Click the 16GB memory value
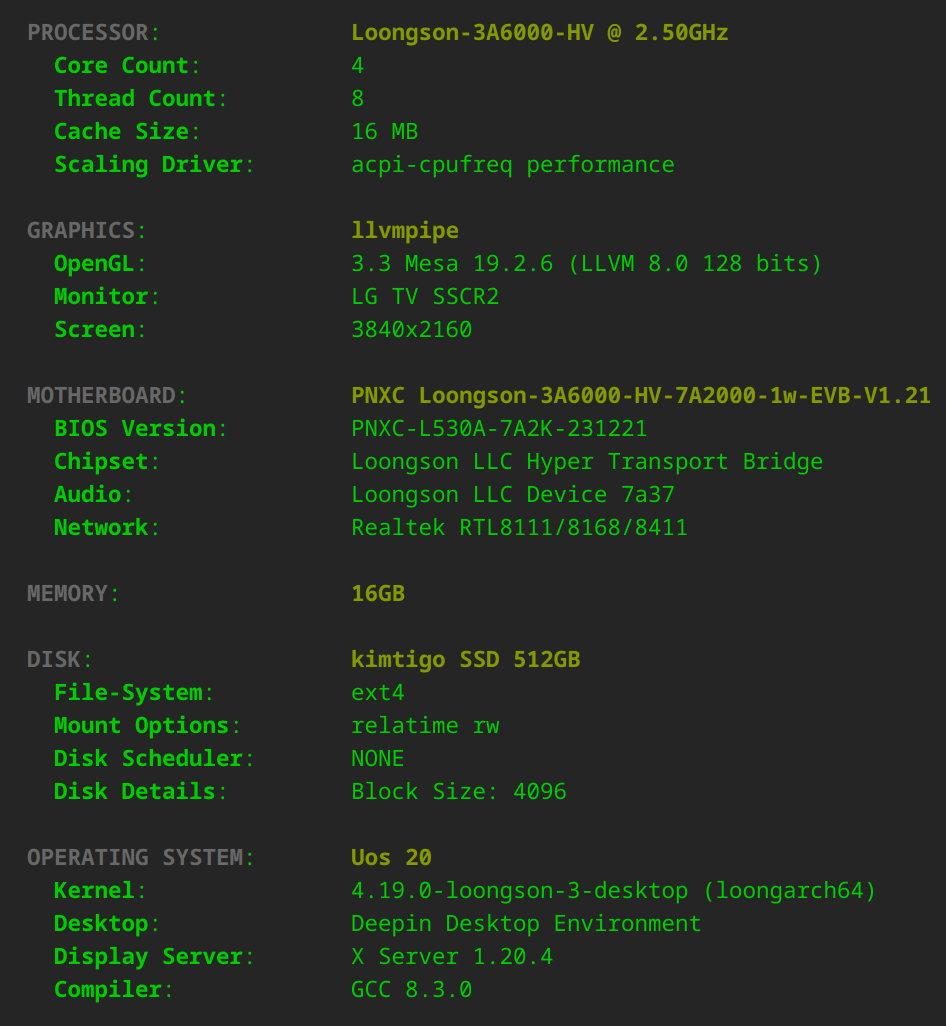The width and height of the screenshot is (946, 1026). [x=378, y=594]
